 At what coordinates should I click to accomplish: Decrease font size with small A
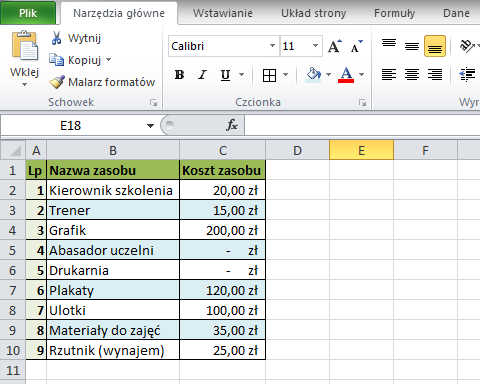[356, 46]
